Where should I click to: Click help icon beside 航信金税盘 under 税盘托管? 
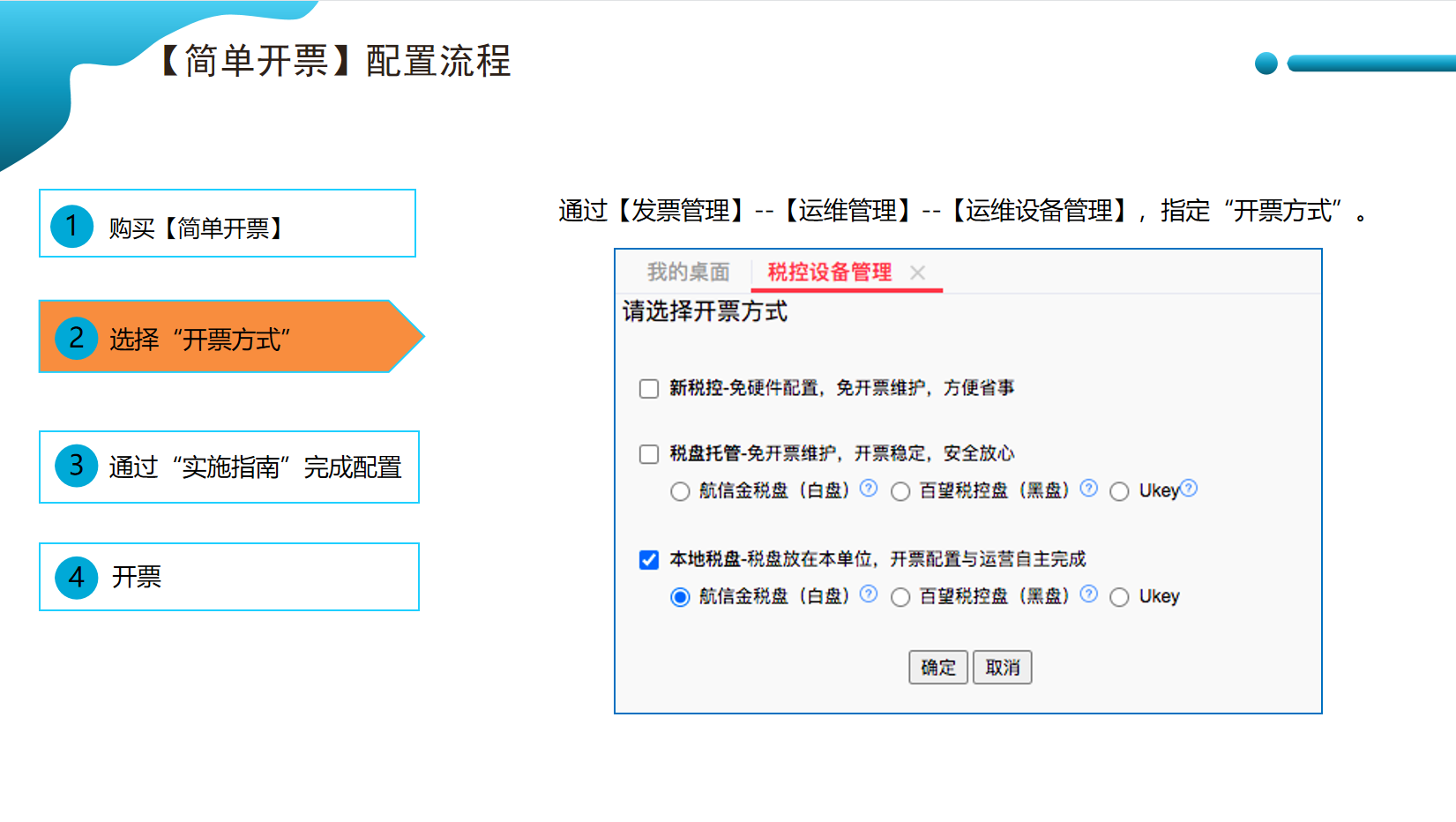point(869,488)
